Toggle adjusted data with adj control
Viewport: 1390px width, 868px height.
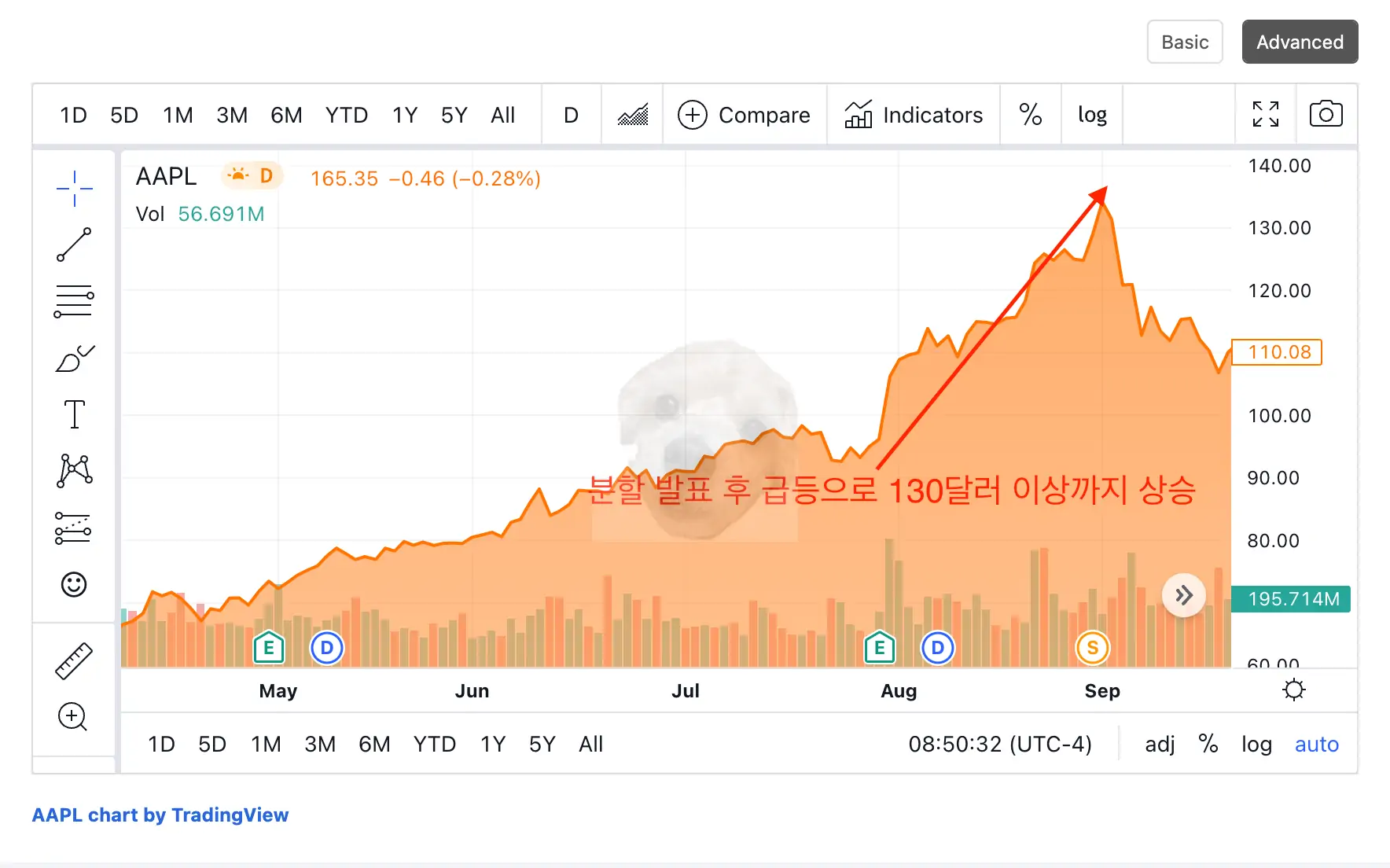pyautogui.click(x=1159, y=744)
